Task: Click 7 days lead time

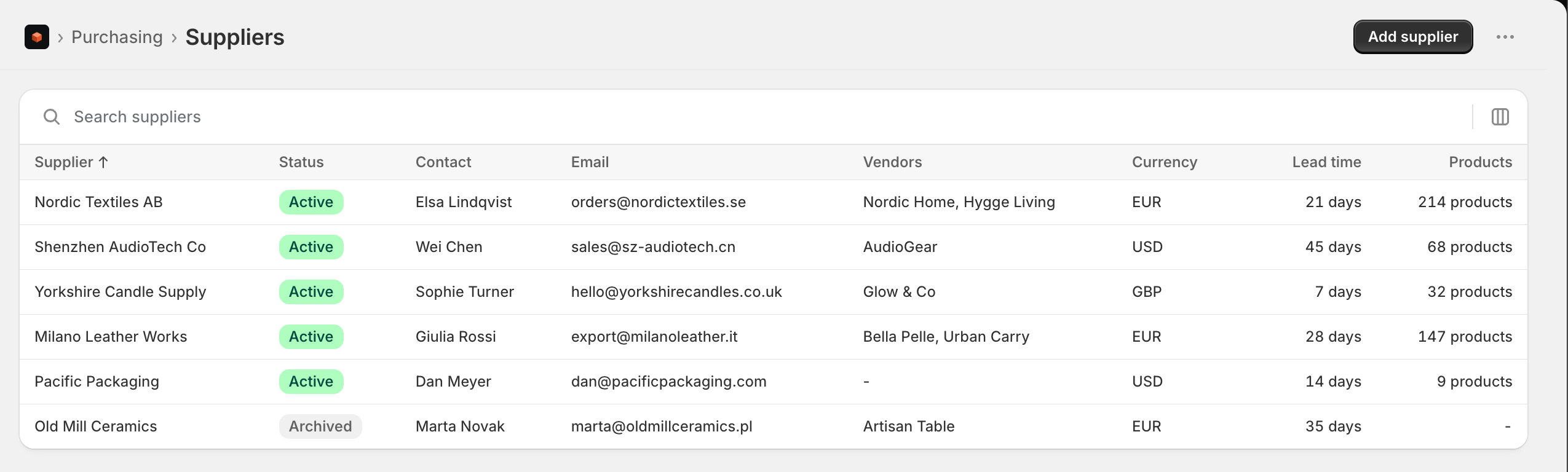Action: (1338, 292)
